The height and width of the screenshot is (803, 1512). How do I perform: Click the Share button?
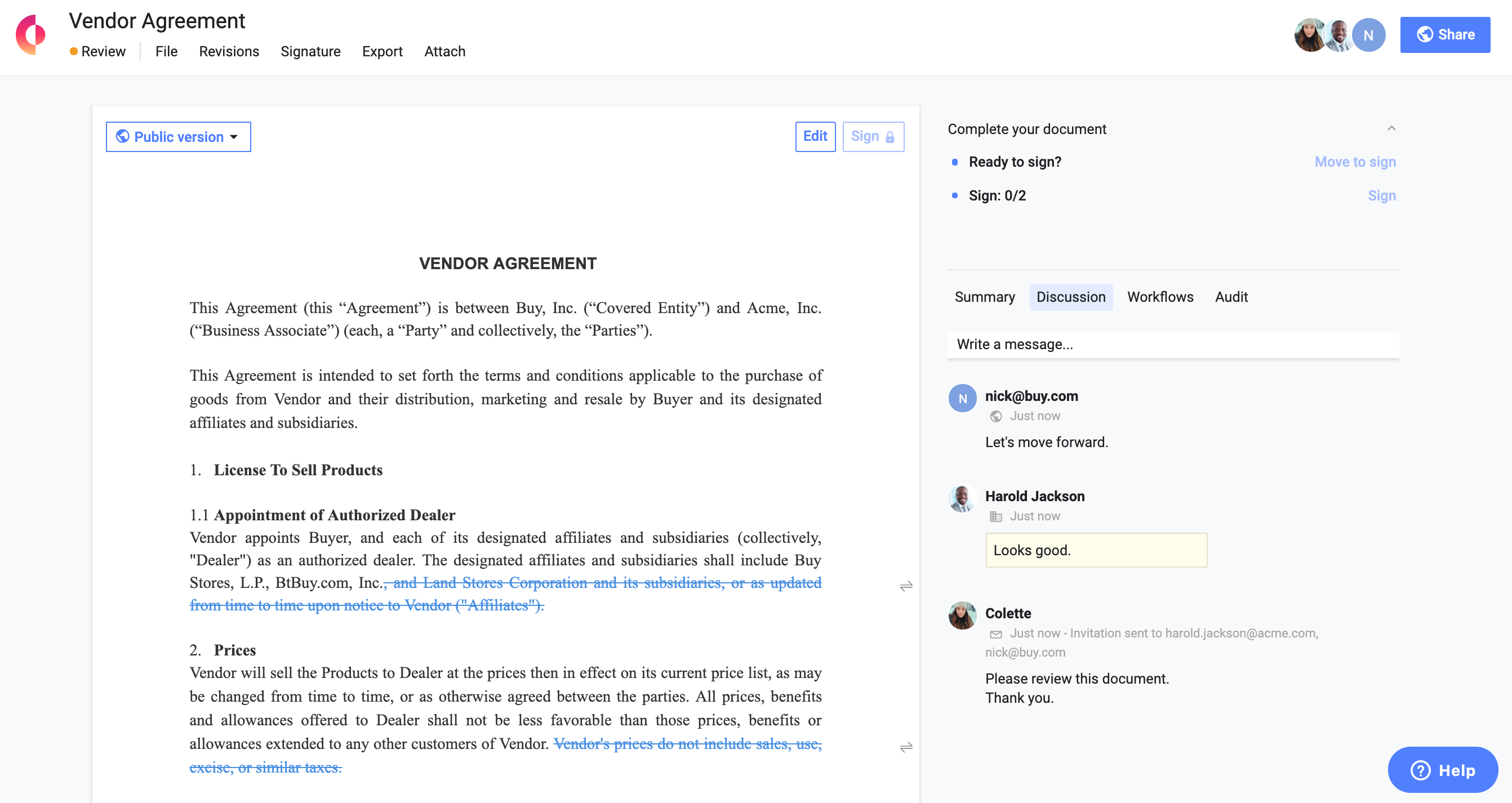pyautogui.click(x=1444, y=34)
